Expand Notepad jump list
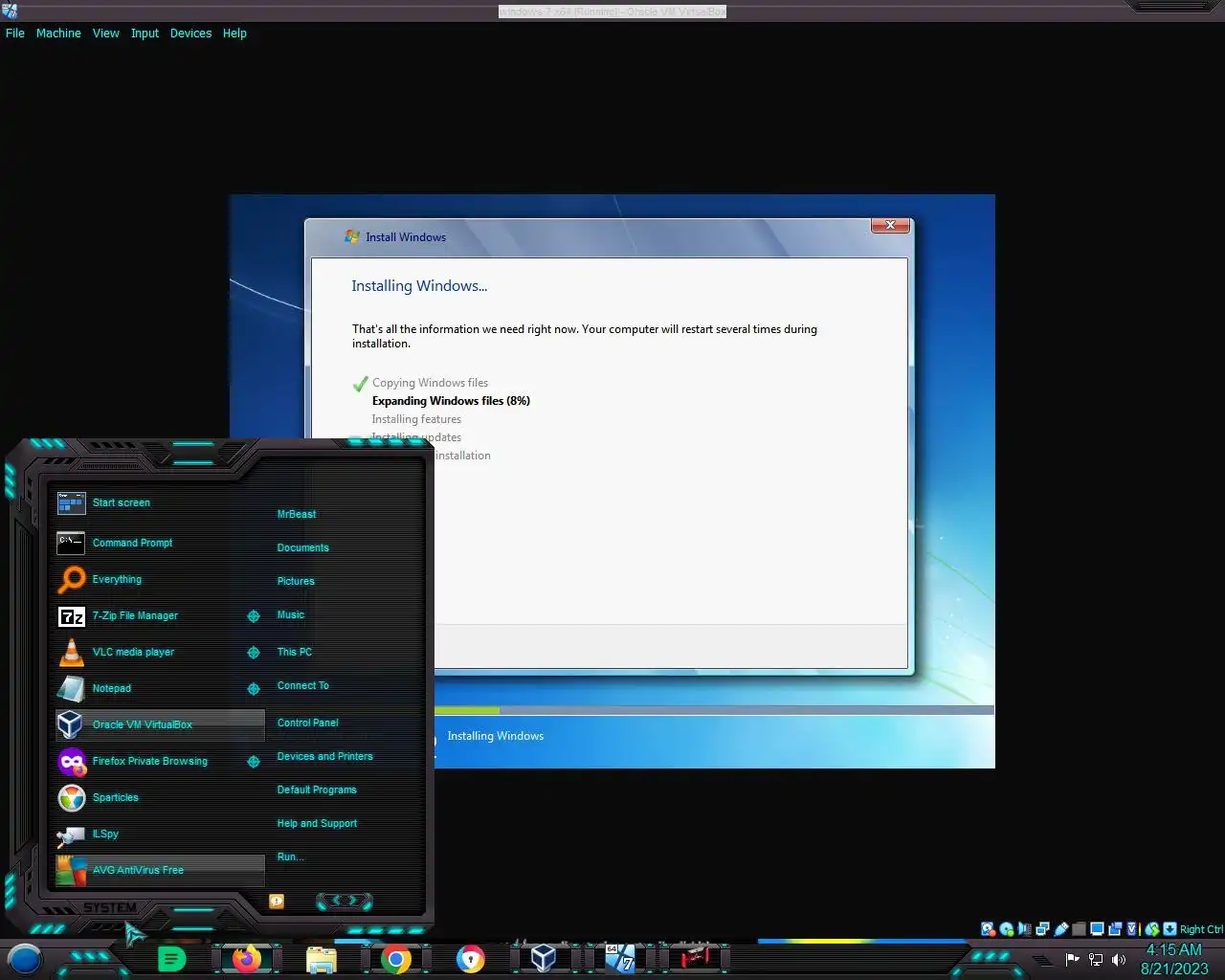The height and width of the screenshot is (980, 1225). tap(254, 689)
